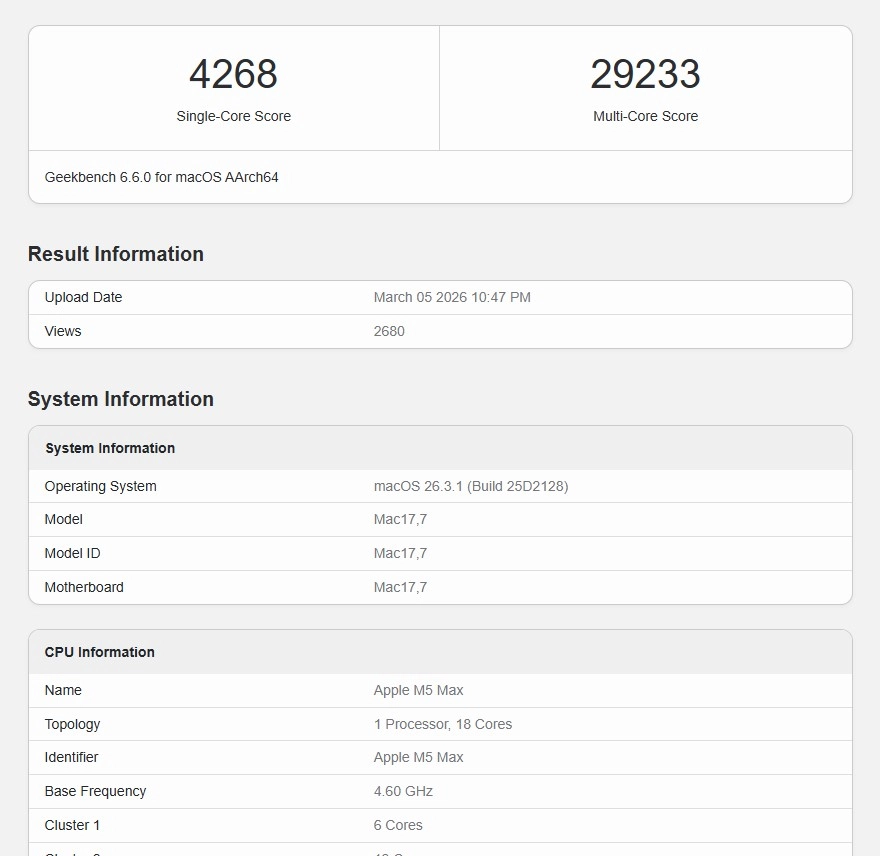Select Apple M5 Max in the Name row

pos(418,690)
